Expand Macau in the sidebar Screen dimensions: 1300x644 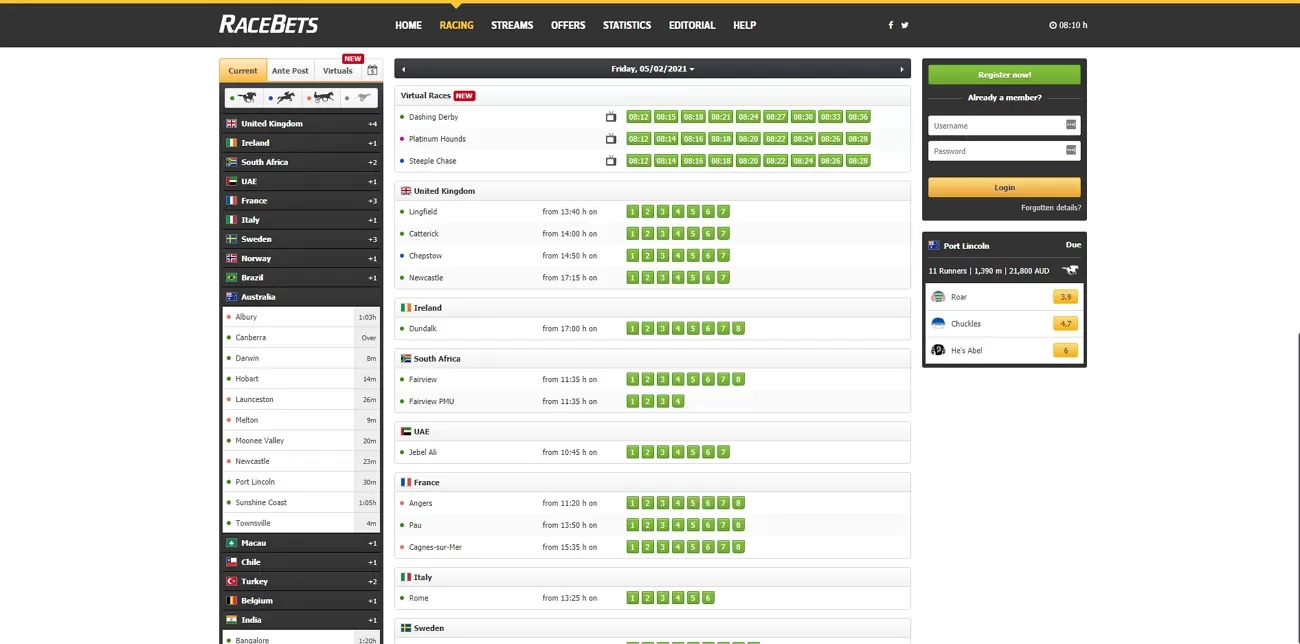(x=301, y=543)
